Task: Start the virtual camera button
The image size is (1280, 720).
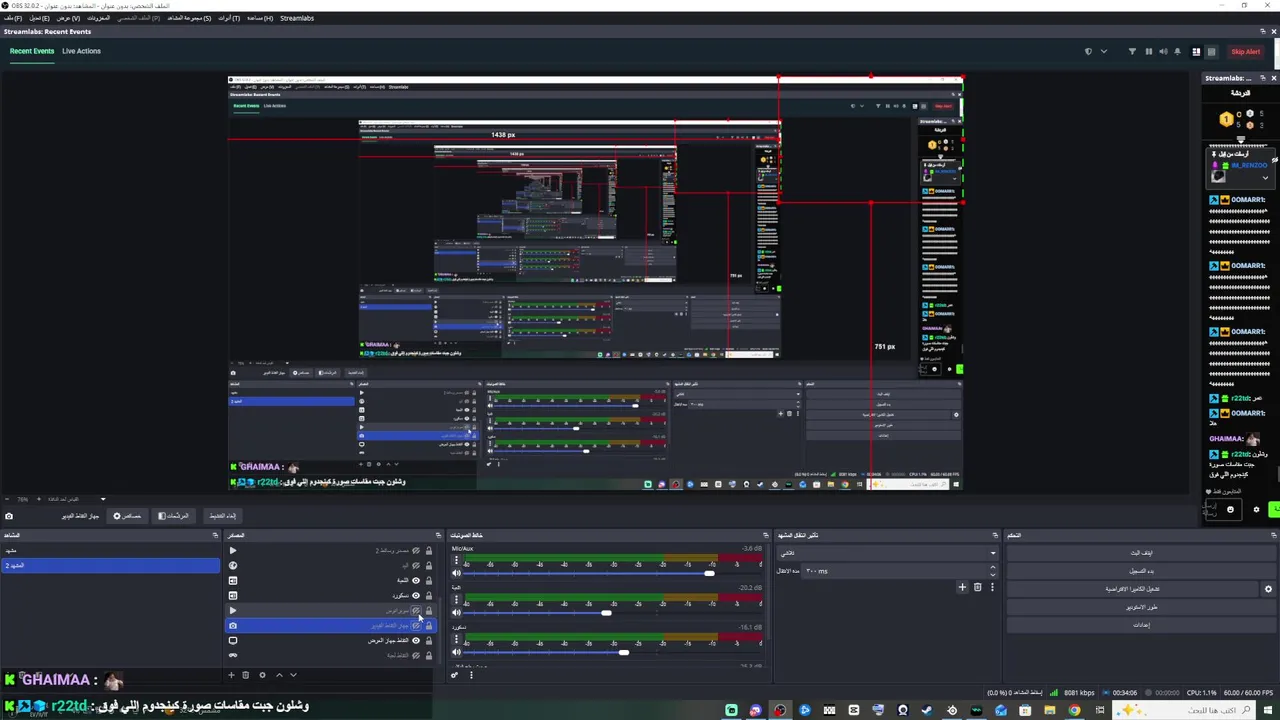Action: (1133, 589)
